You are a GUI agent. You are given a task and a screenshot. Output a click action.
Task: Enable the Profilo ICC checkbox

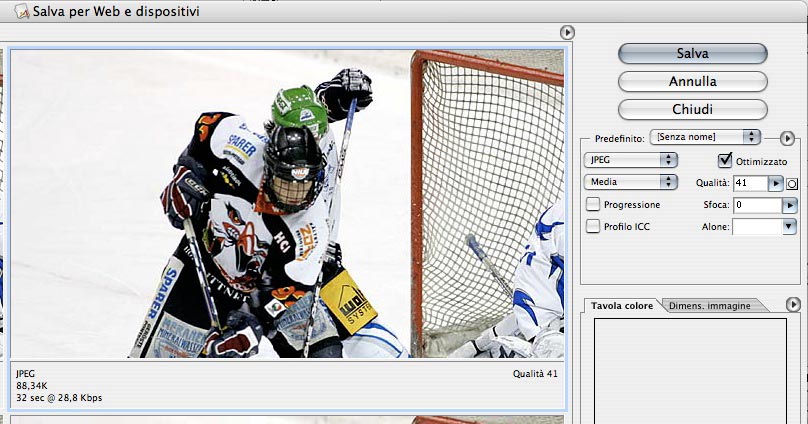click(x=593, y=227)
